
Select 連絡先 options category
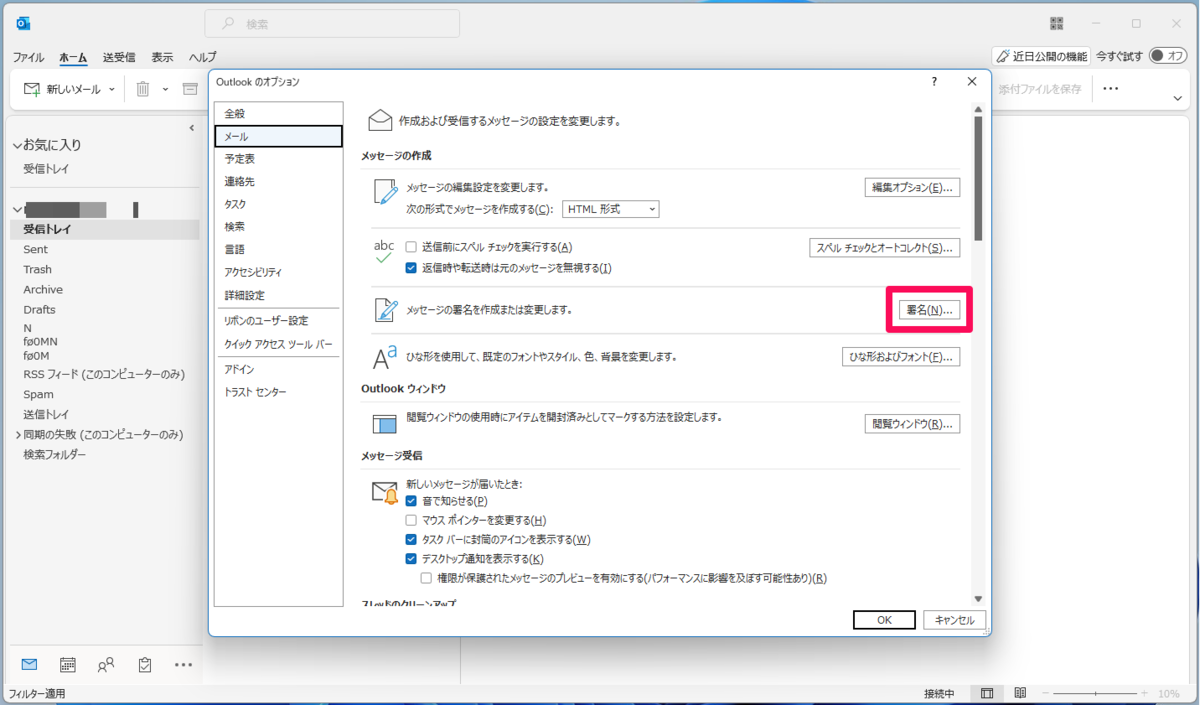tap(278, 182)
